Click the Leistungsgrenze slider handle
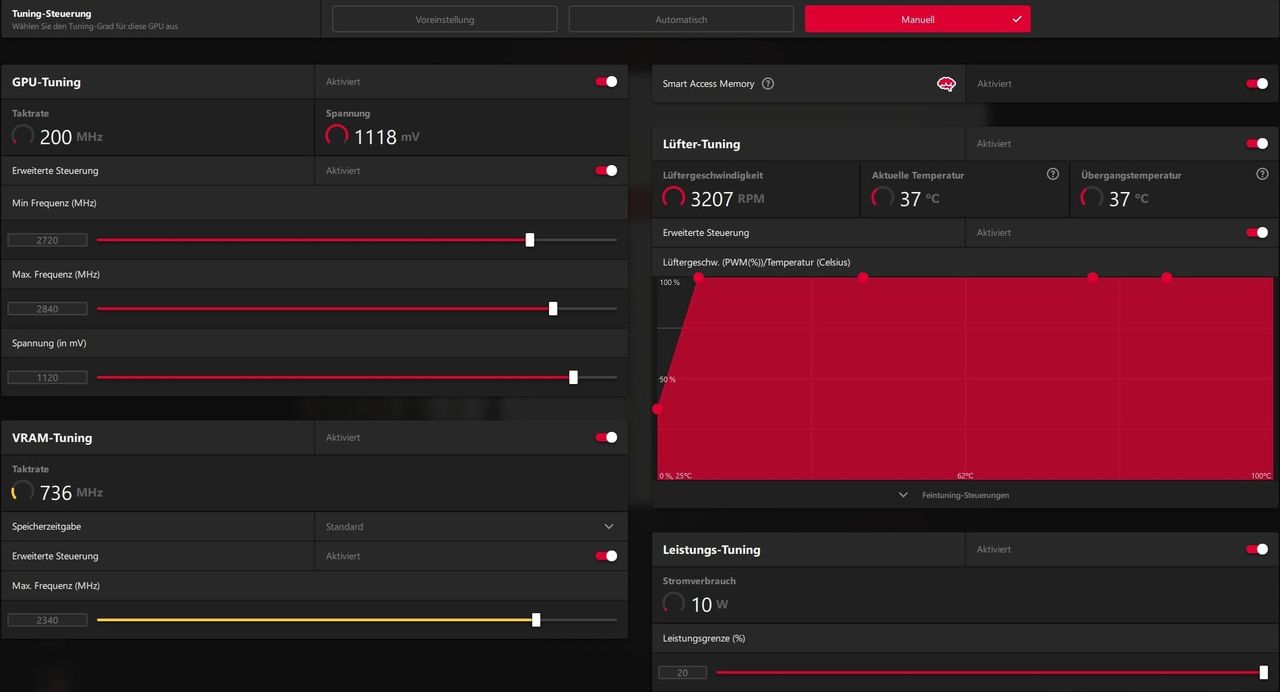The height and width of the screenshot is (692, 1280). pos(1264,672)
